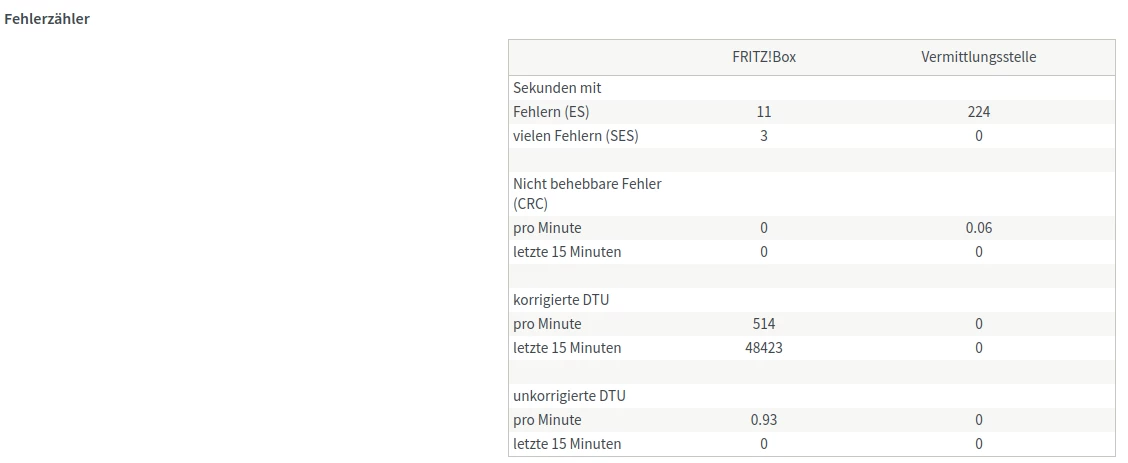
Task: Click unkorrigierte DTU value 0.93
Action: pos(764,420)
